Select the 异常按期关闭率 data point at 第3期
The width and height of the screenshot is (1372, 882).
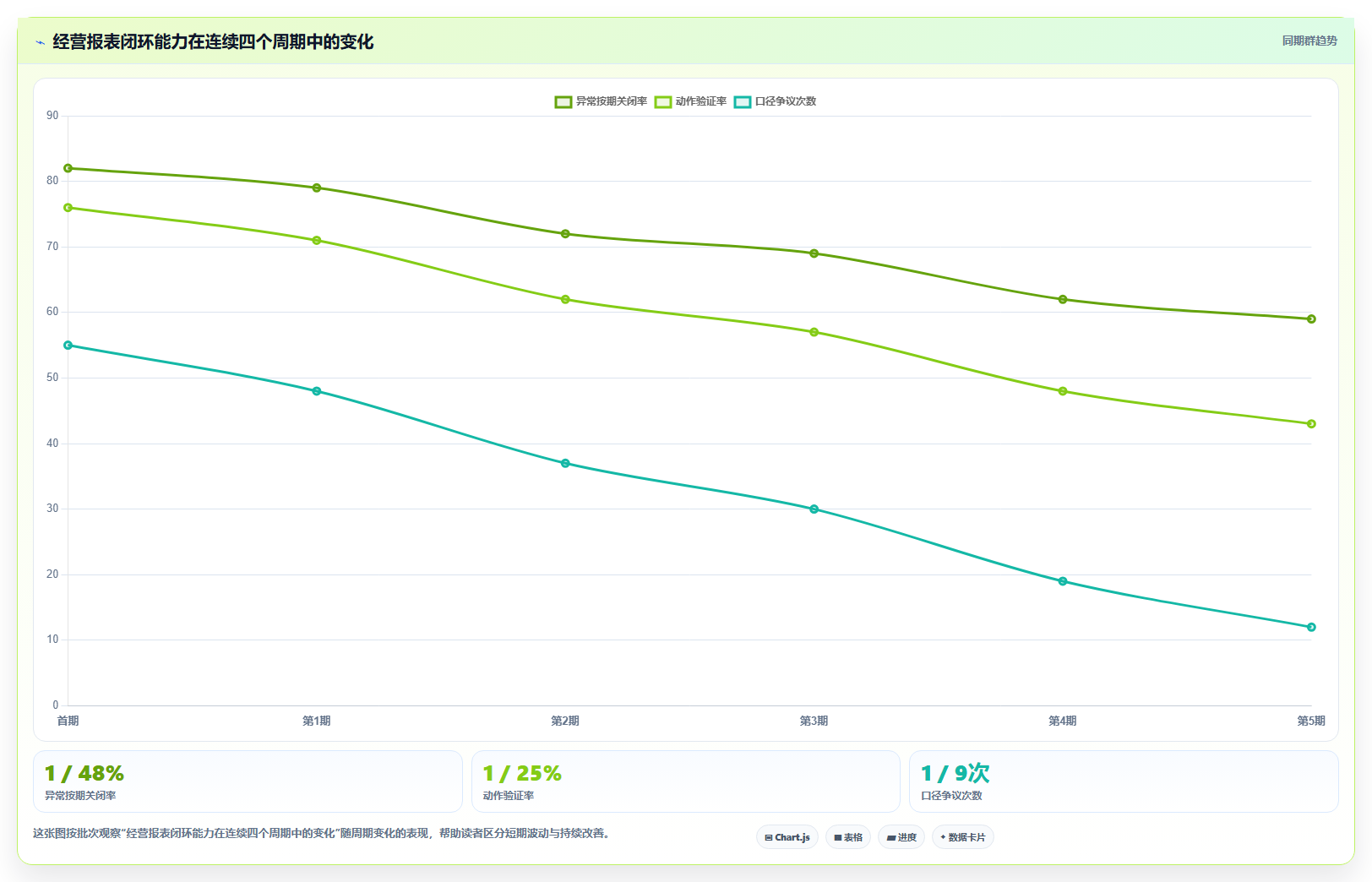[814, 253]
